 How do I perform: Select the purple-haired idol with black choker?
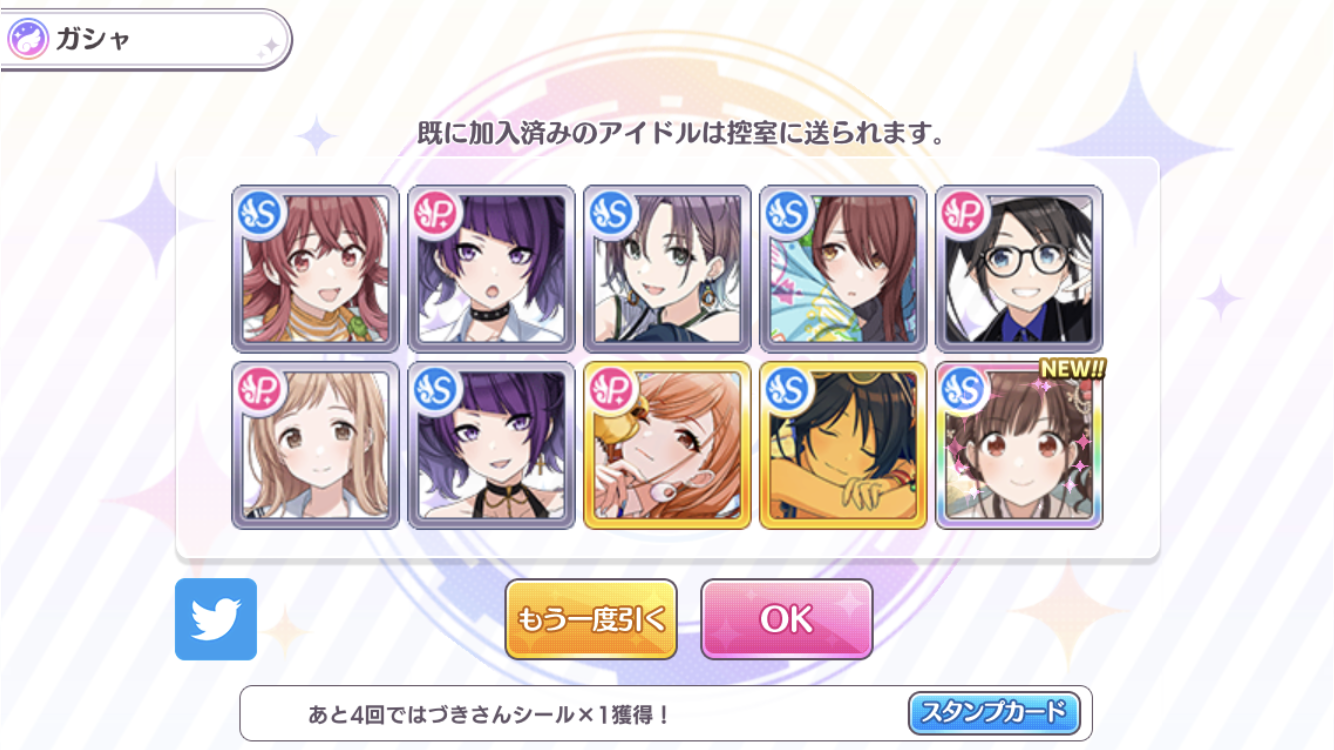(491, 269)
